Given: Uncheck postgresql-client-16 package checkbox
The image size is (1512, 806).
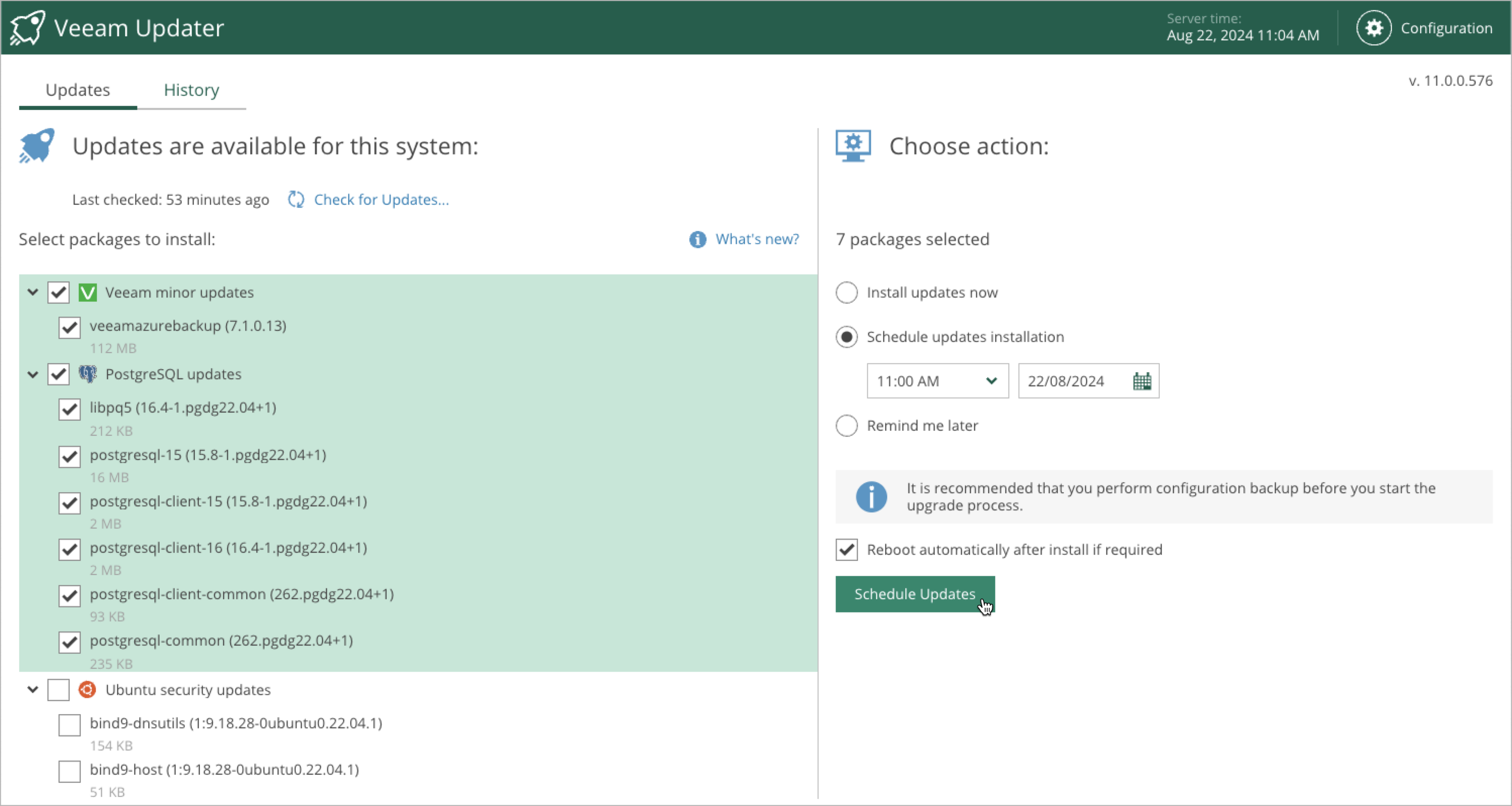Looking at the screenshot, I should coord(69,550).
